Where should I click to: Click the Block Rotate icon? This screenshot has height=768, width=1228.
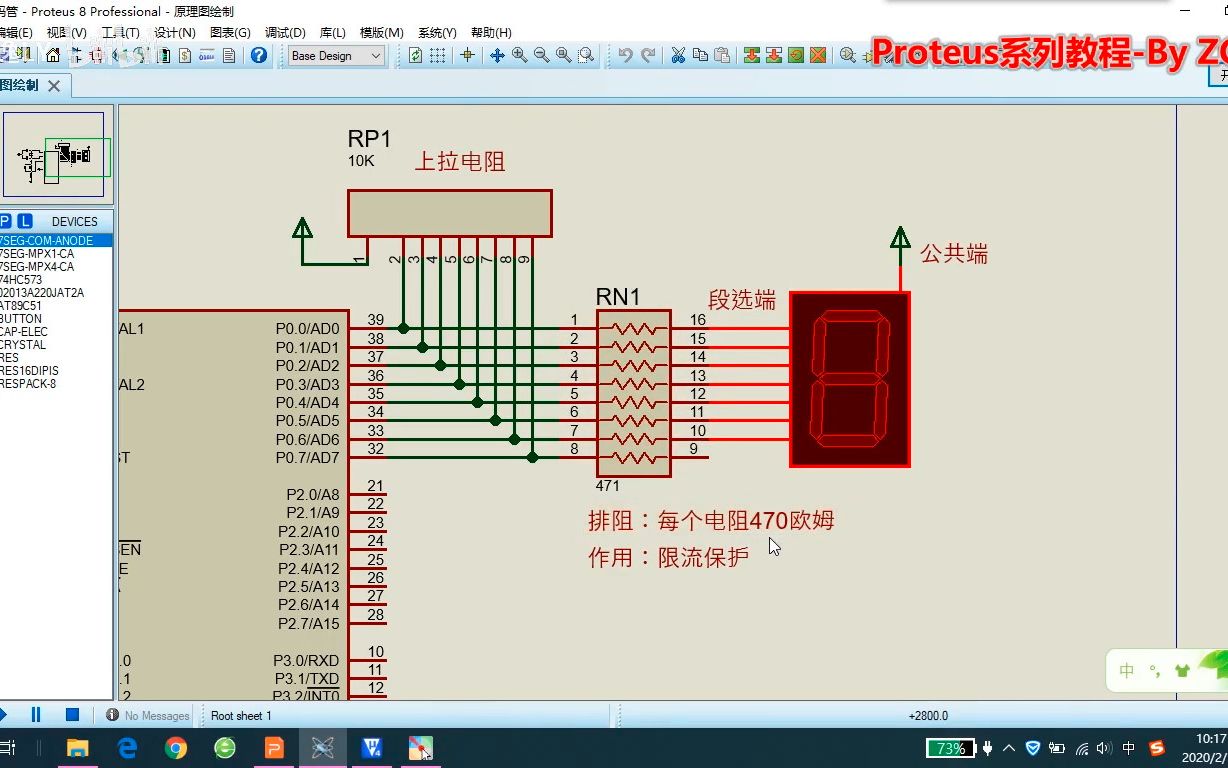[x=796, y=56]
